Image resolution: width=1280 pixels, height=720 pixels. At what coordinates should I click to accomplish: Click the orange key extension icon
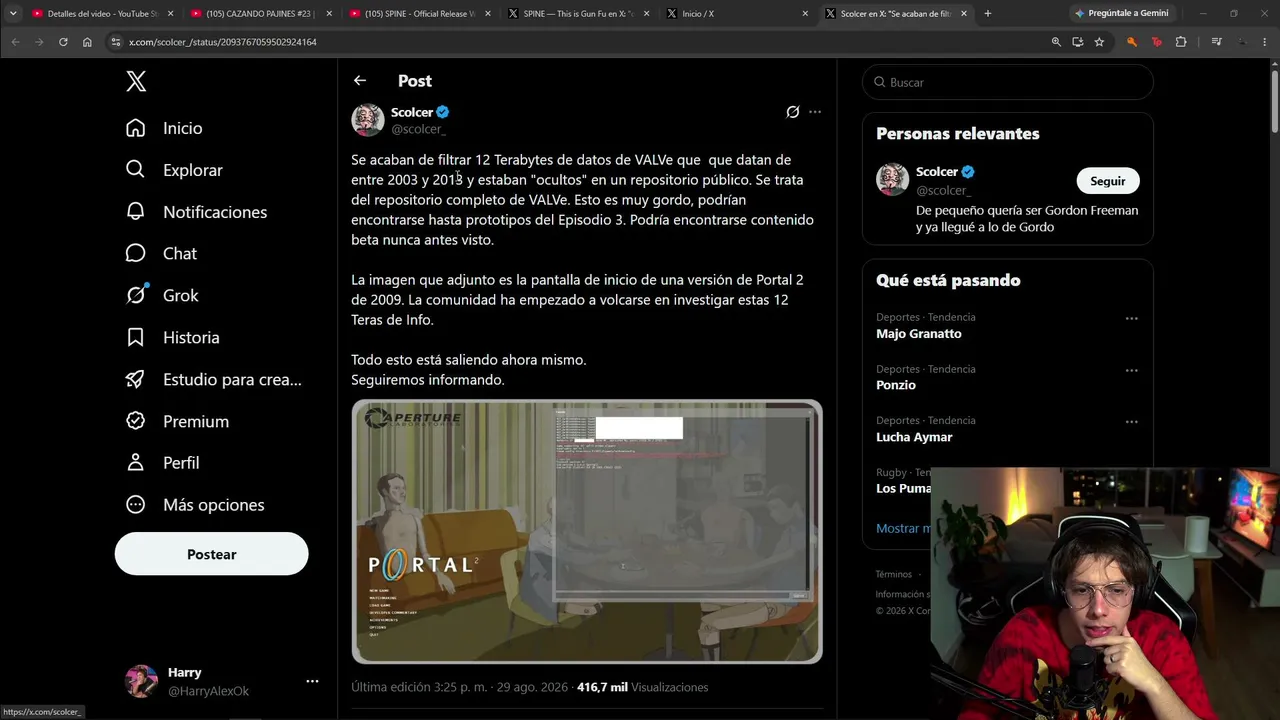pyautogui.click(x=1132, y=42)
